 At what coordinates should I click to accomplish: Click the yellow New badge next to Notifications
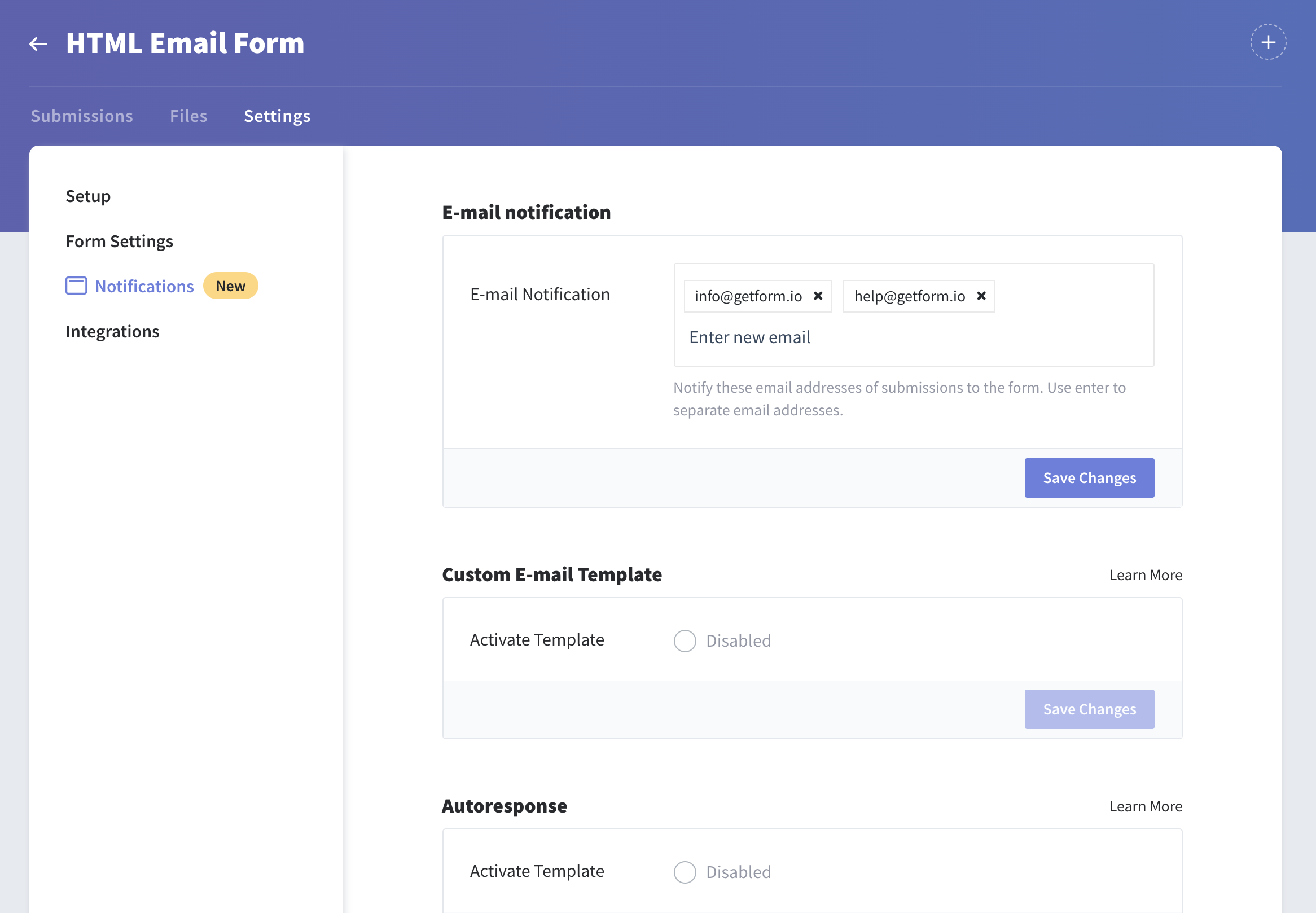click(230, 286)
